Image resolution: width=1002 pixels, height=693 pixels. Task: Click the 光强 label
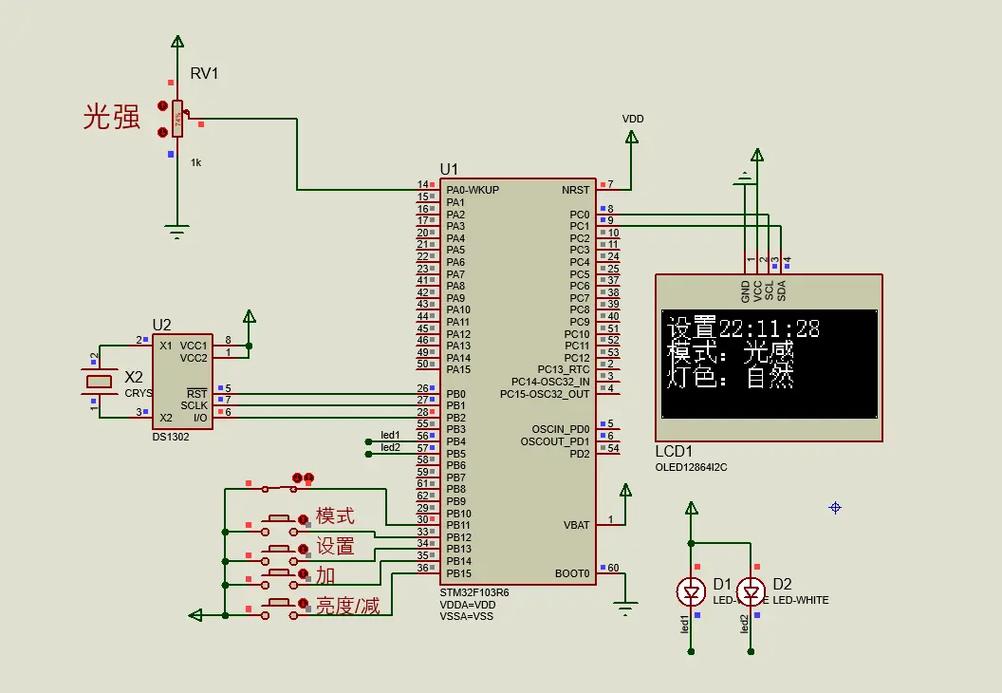[112, 117]
